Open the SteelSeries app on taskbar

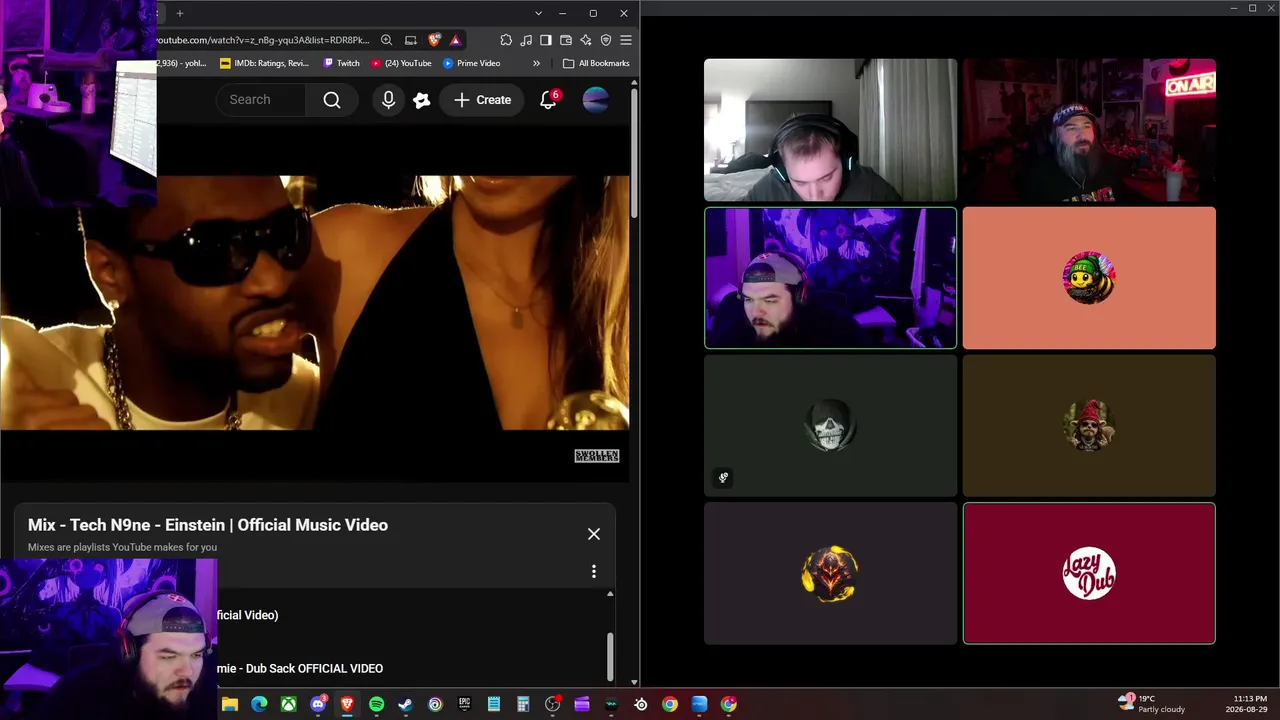(640, 704)
